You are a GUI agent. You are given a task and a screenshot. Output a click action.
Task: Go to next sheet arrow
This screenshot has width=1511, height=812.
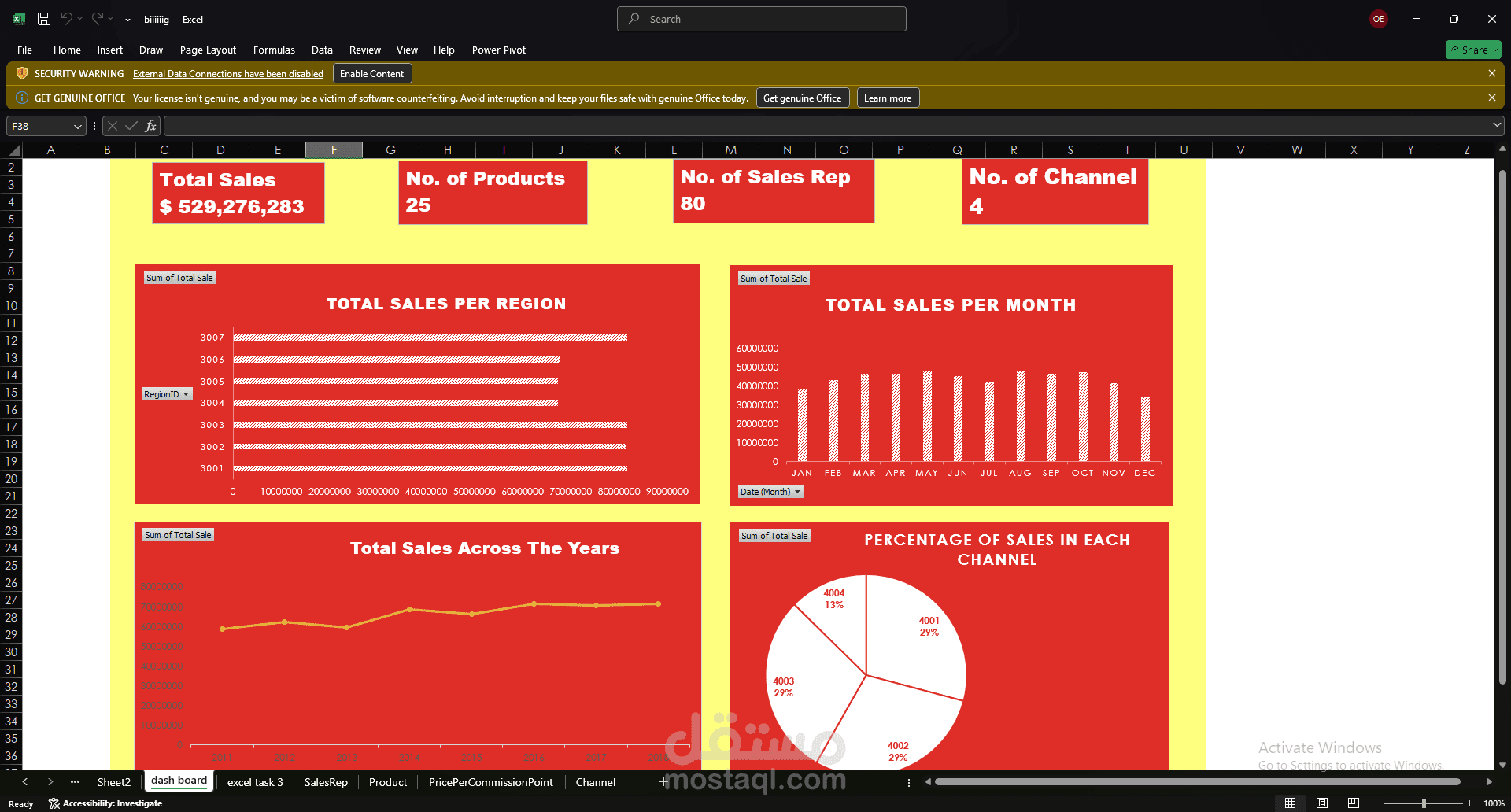pyautogui.click(x=50, y=782)
